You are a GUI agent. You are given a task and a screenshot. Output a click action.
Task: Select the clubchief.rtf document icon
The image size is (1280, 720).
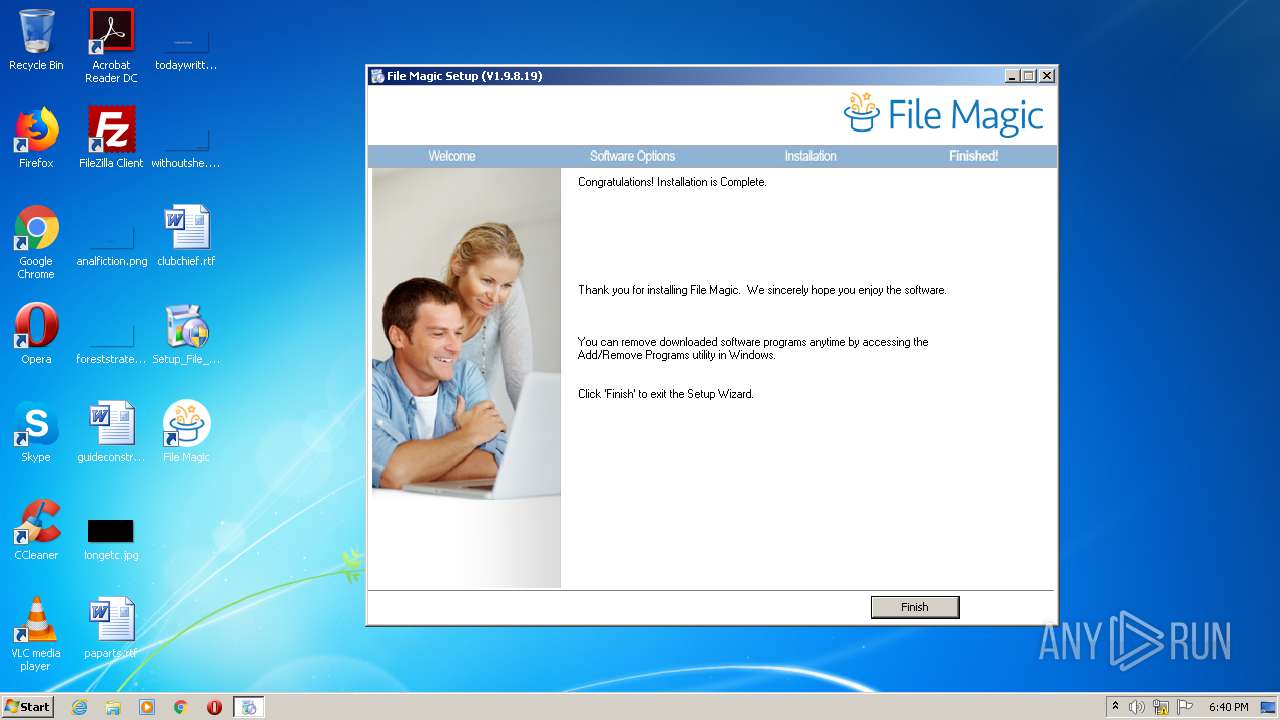point(186,236)
